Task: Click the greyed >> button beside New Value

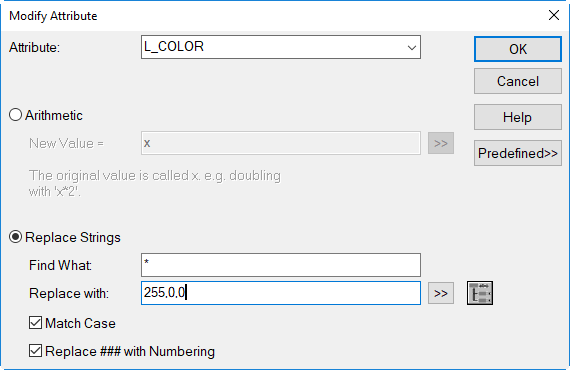Action: pyautogui.click(x=441, y=143)
